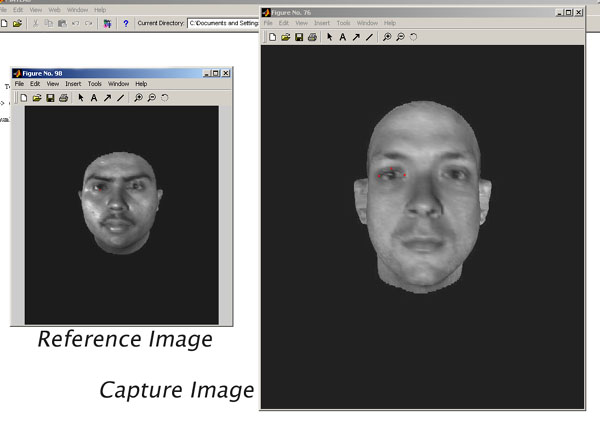The image size is (600, 421).
Task: Enable the Rotate 3D tool in Figure No. 98
Action: (x=165, y=98)
